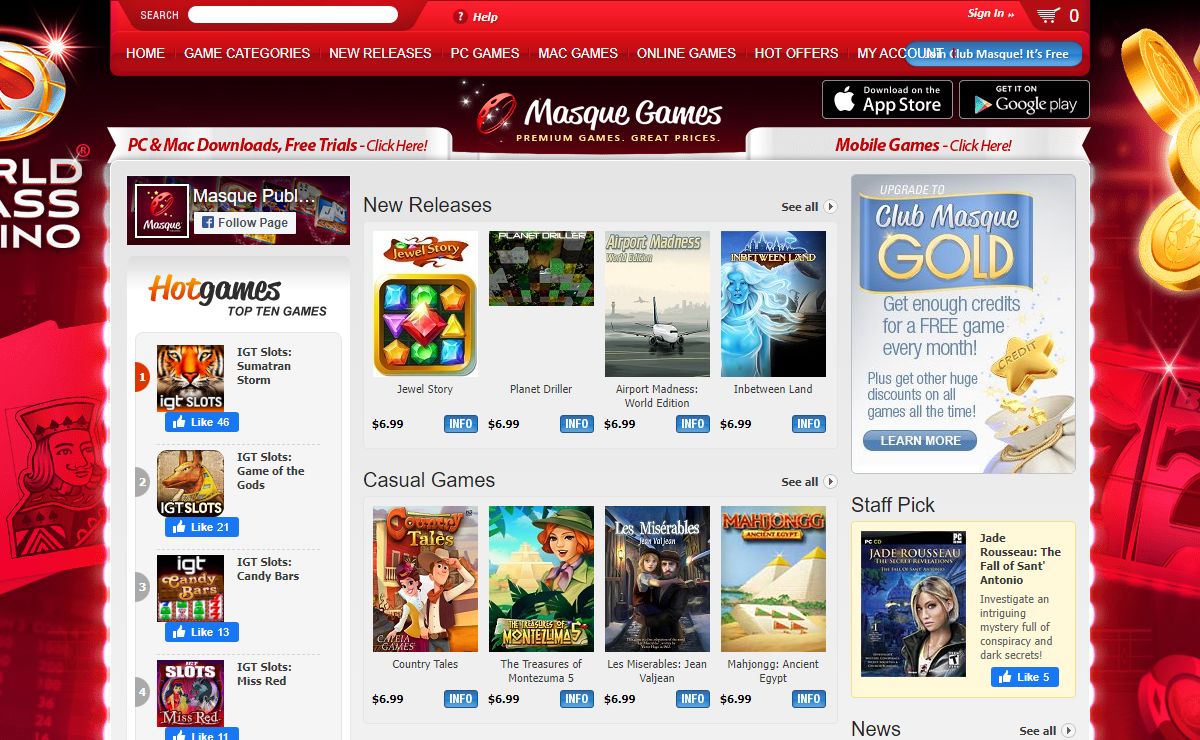
Task: Click the Jade Rousseau: The Fall of Sant' Antonio title
Action: [x=1020, y=559]
